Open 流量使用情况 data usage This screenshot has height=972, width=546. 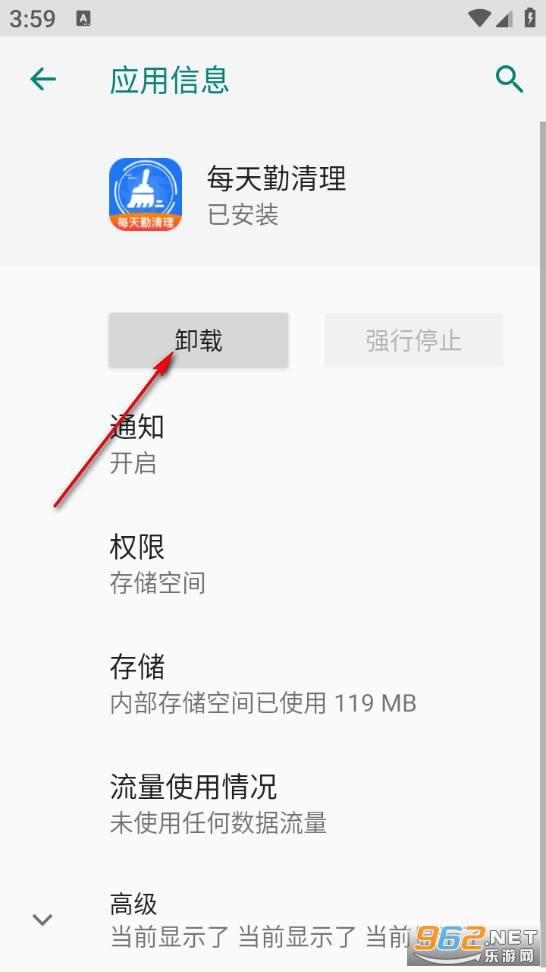coord(273,804)
